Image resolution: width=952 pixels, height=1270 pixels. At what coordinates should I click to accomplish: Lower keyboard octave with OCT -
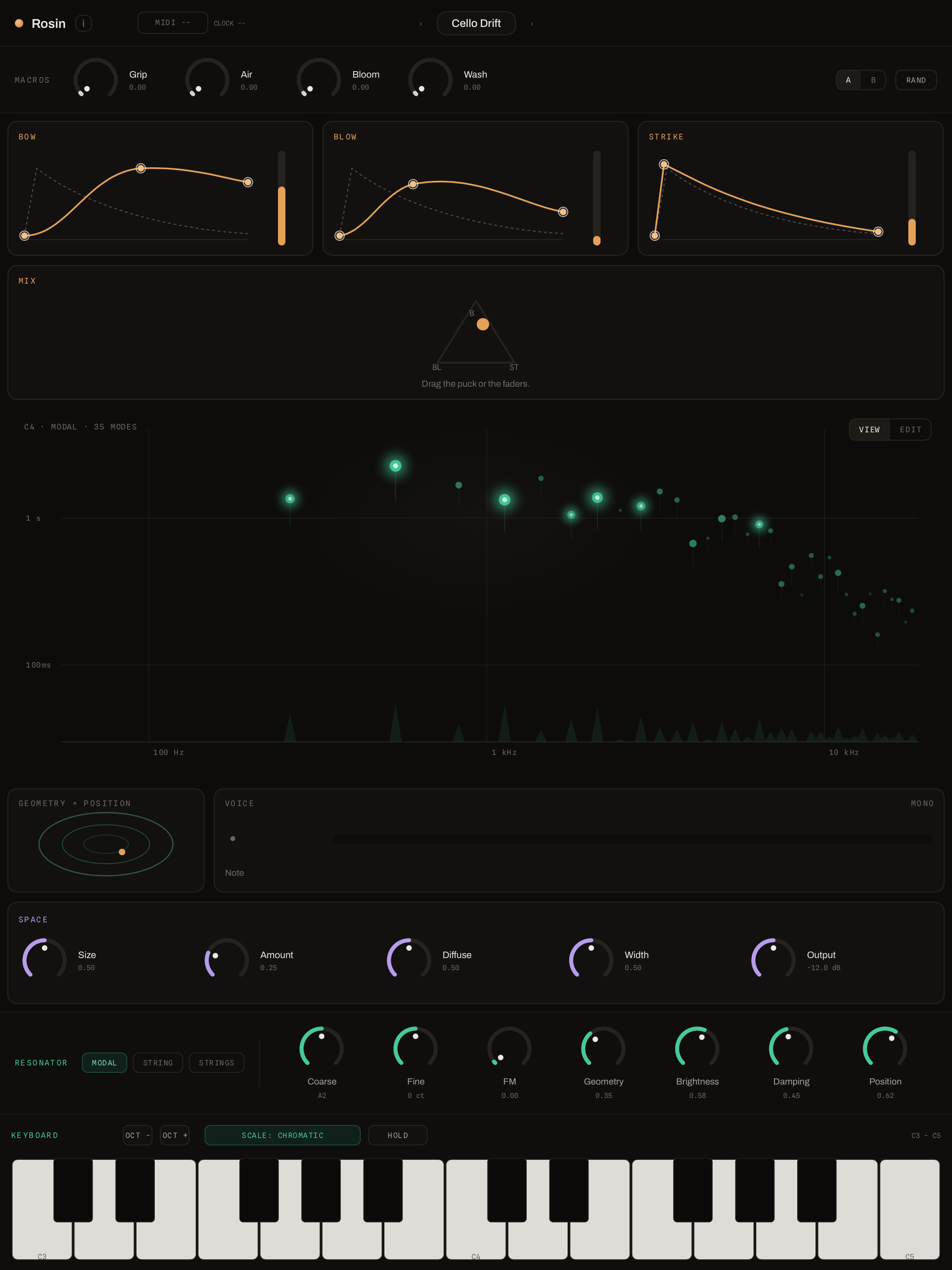coord(138,1135)
